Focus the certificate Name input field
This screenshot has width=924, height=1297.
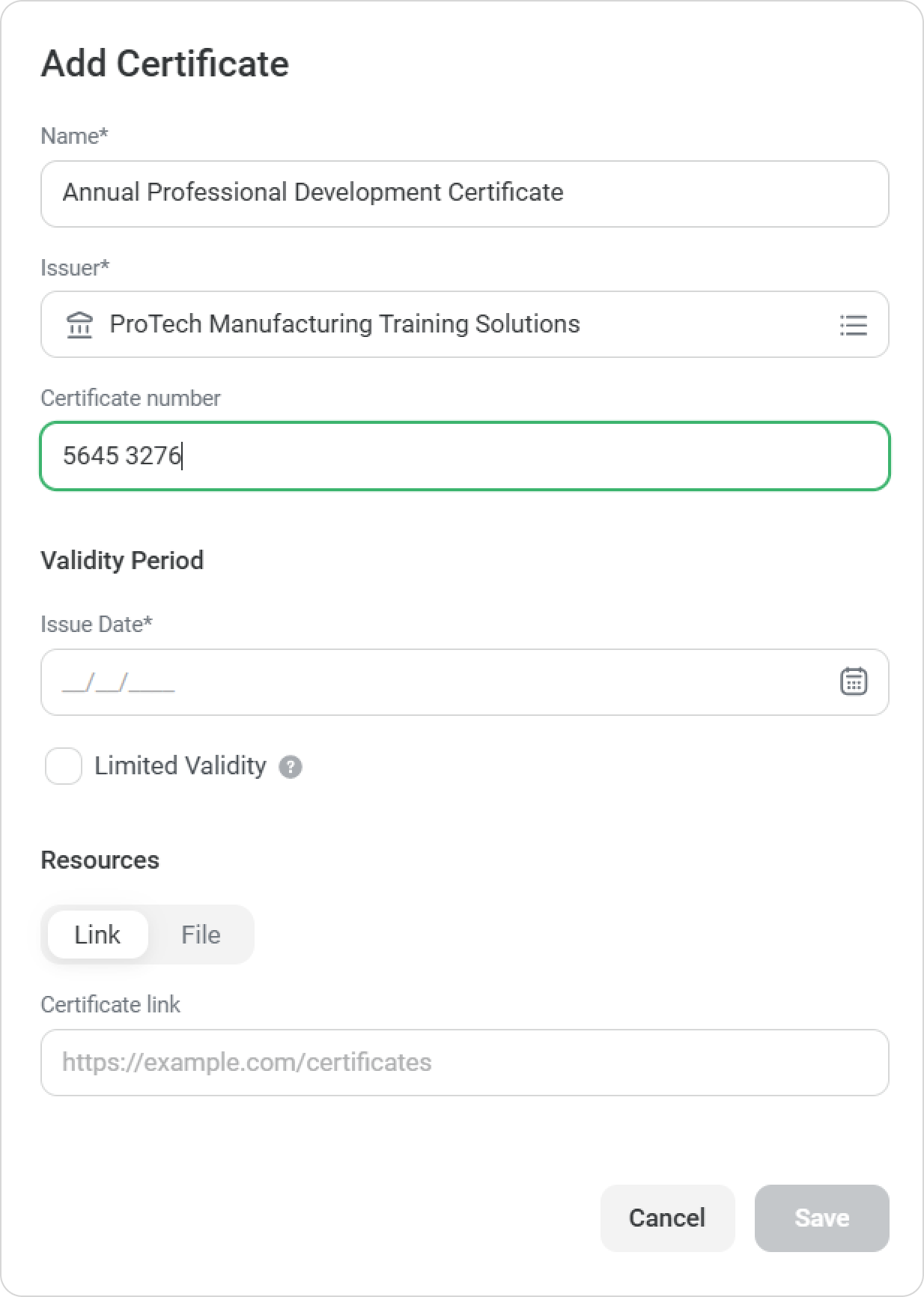[x=464, y=193]
